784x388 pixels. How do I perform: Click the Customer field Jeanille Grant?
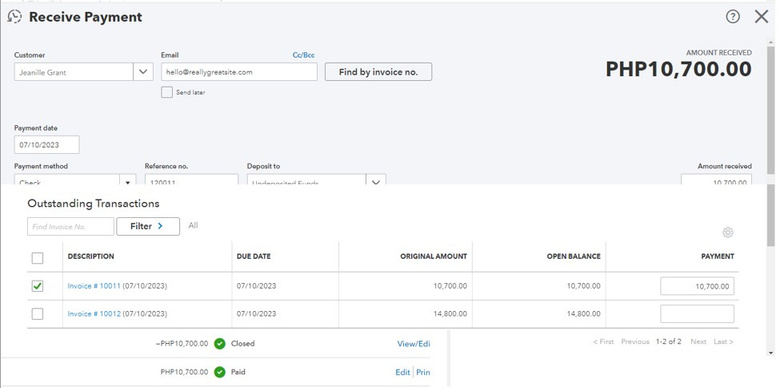point(74,72)
